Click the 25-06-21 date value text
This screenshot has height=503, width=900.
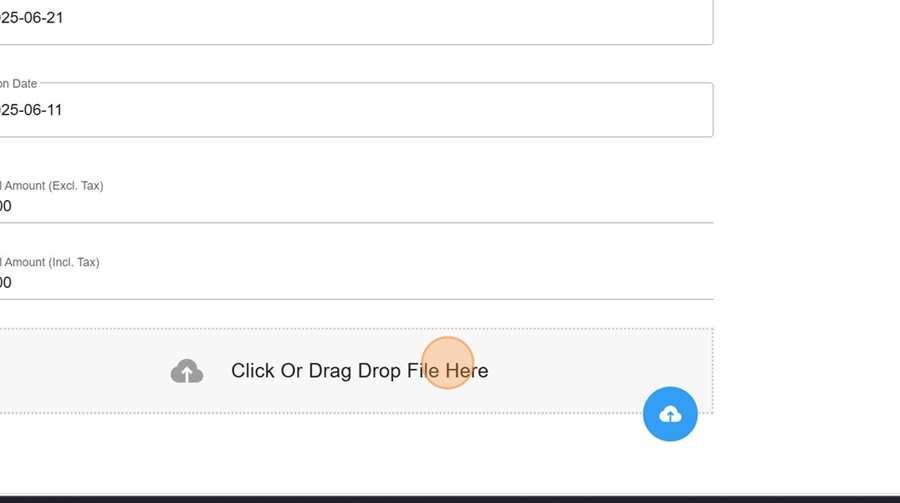coord(32,18)
